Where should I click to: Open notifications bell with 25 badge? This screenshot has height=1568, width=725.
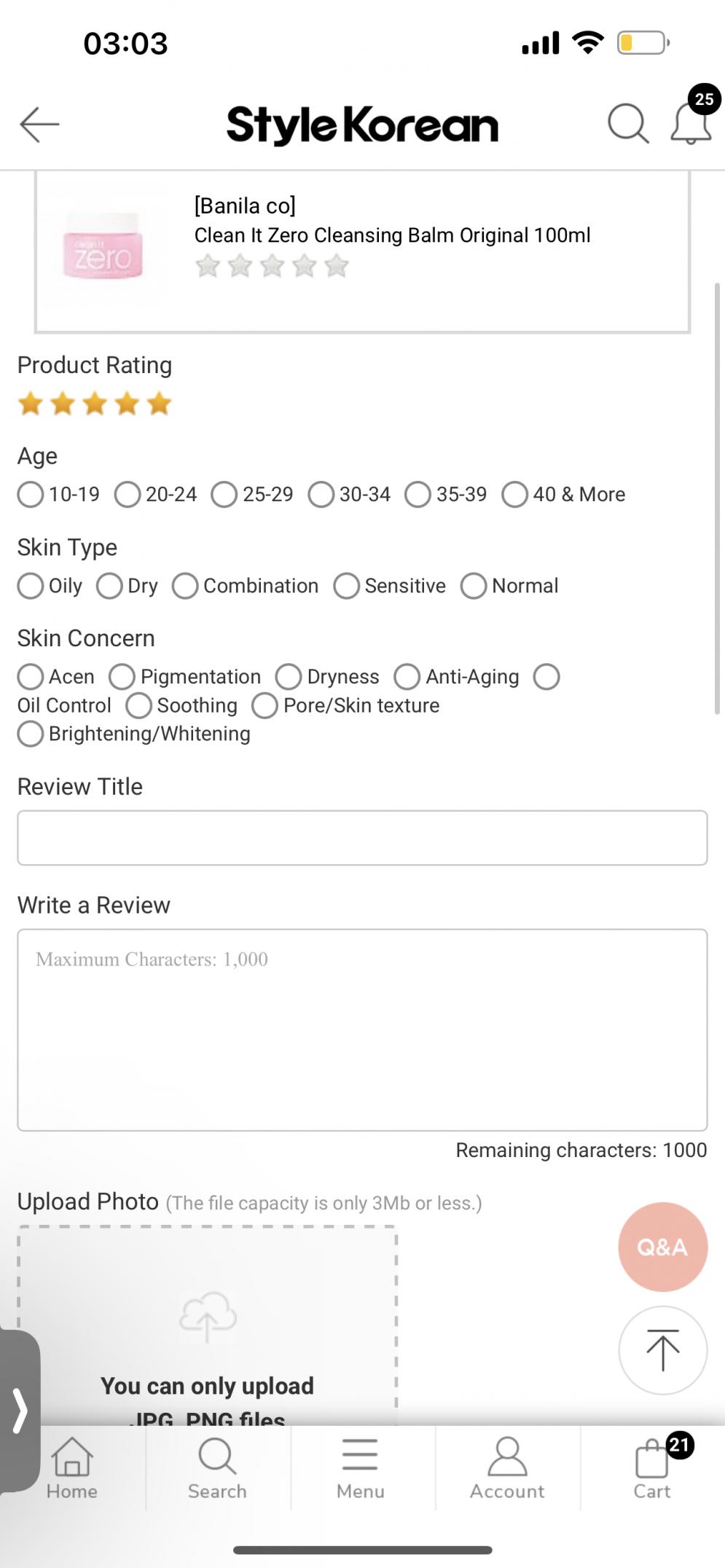tap(691, 122)
